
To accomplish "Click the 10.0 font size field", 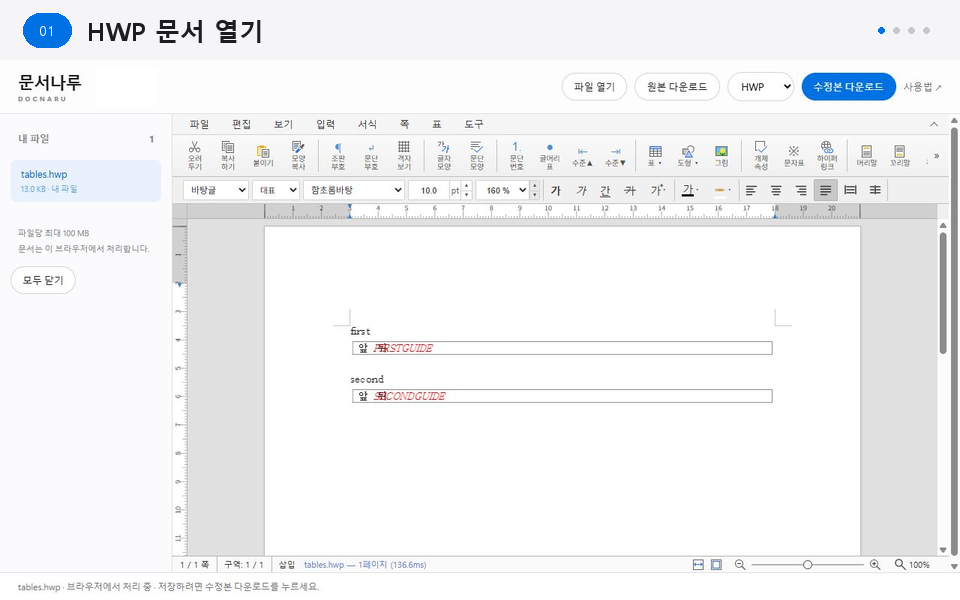I will click(x=429, y=190).
